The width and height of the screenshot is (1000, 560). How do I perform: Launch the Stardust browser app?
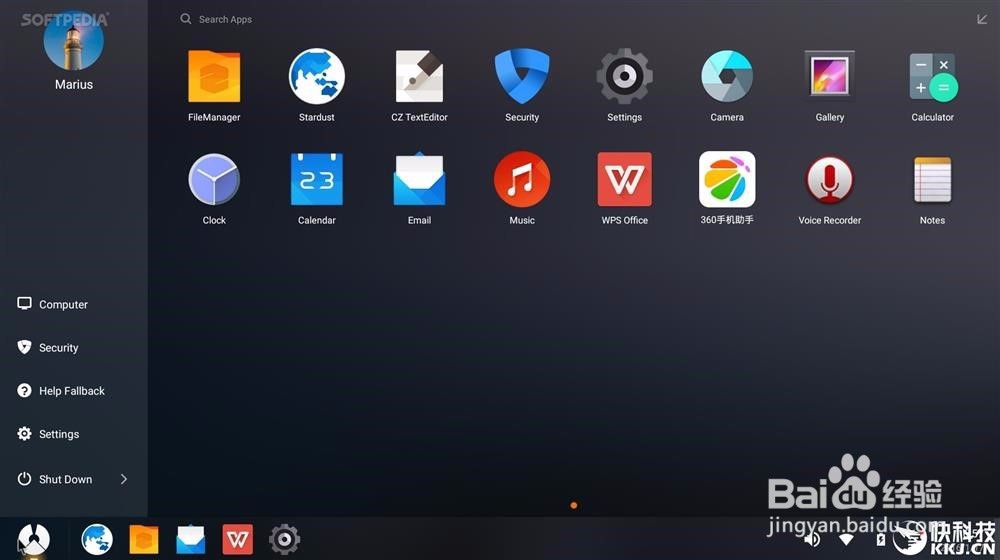point(317,77)
